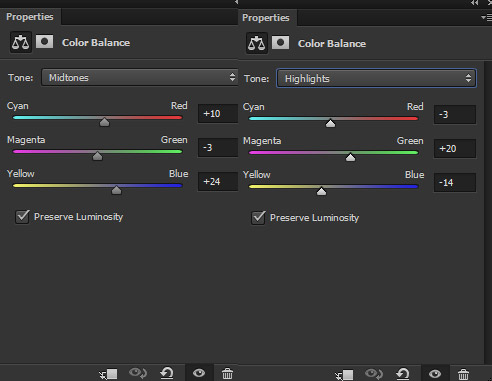Open the Properties panel flyout menu on the right
The height and width of the screenshot is (381, 492).
point(486,17)
